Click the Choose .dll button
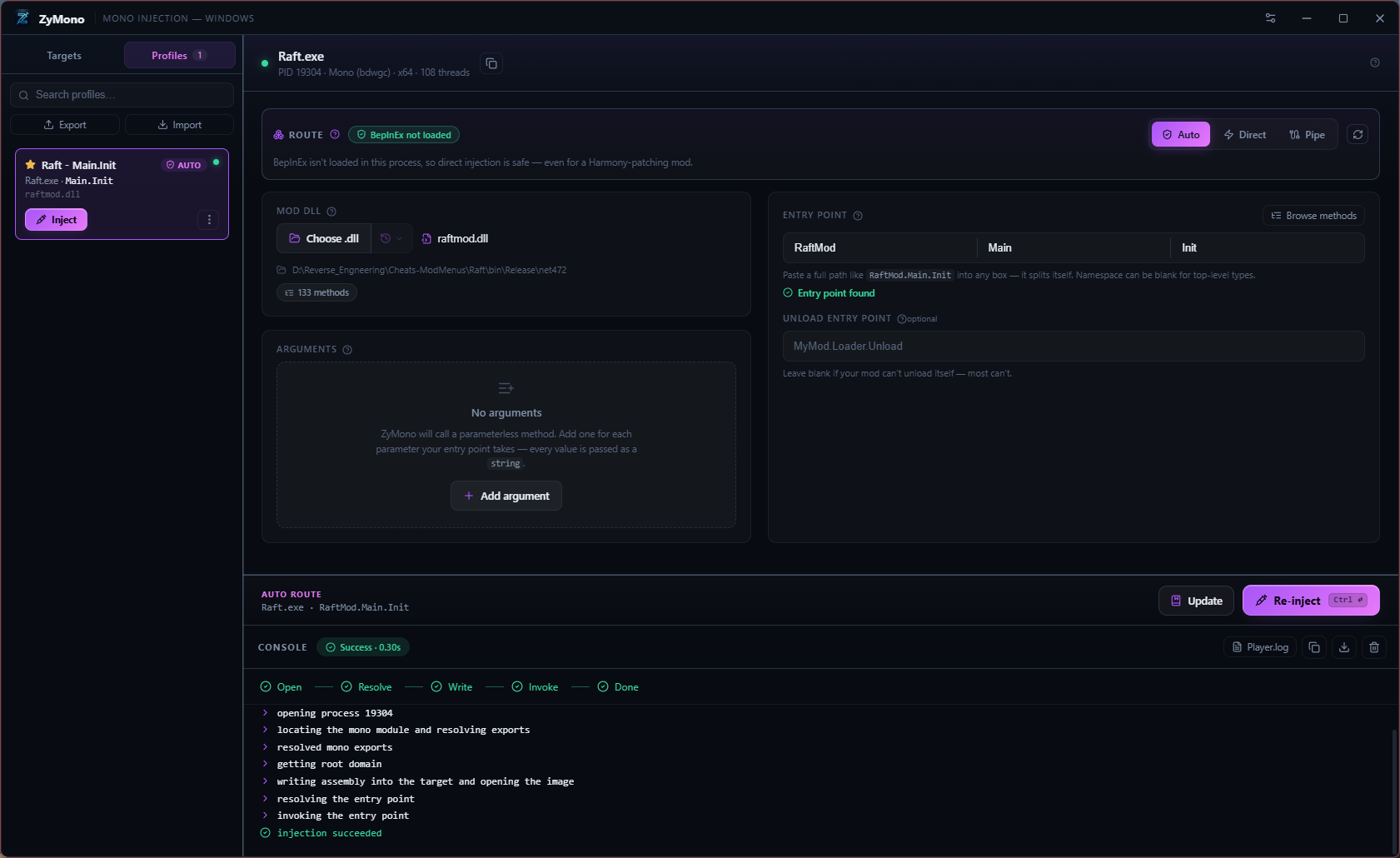 pyautogui.click(x=324, y=238)
